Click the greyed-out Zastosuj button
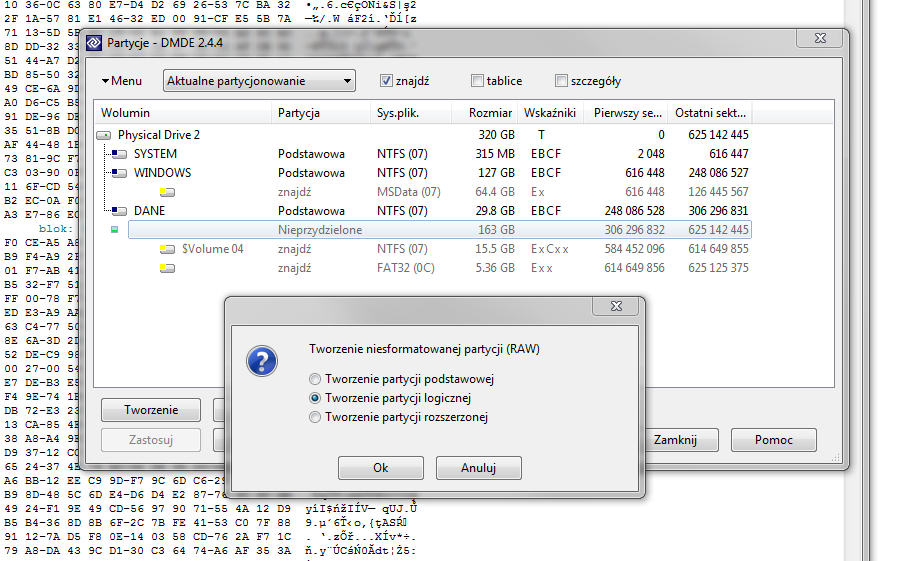 tap(151, 440)
